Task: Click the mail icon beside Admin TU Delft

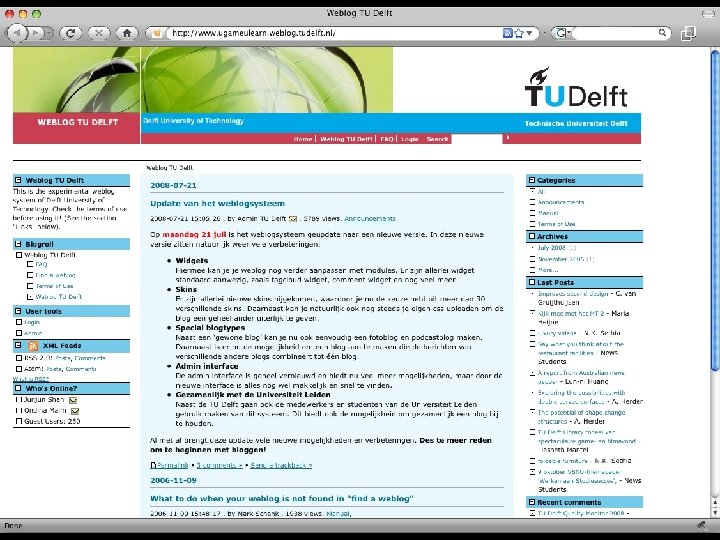Action: coord(293,219)
